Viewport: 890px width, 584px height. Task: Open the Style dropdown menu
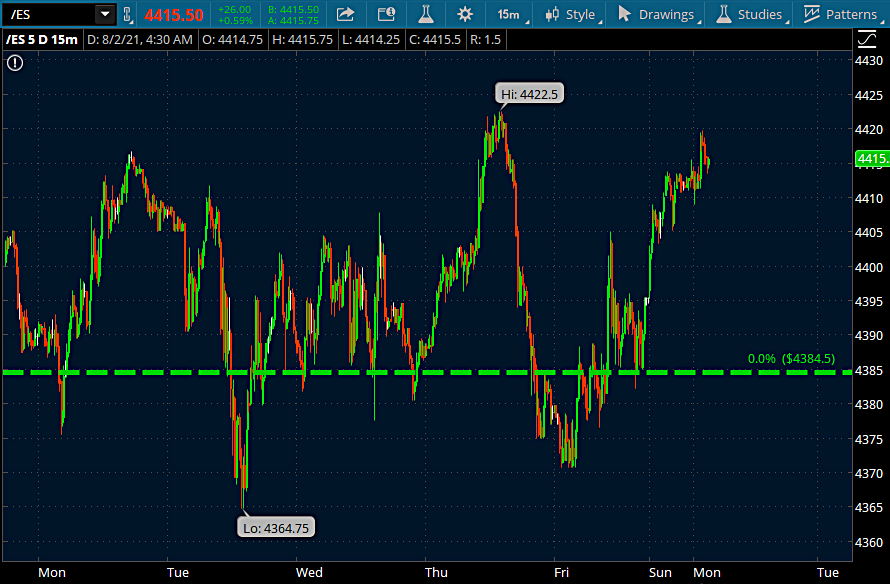(x=570, y=14)
